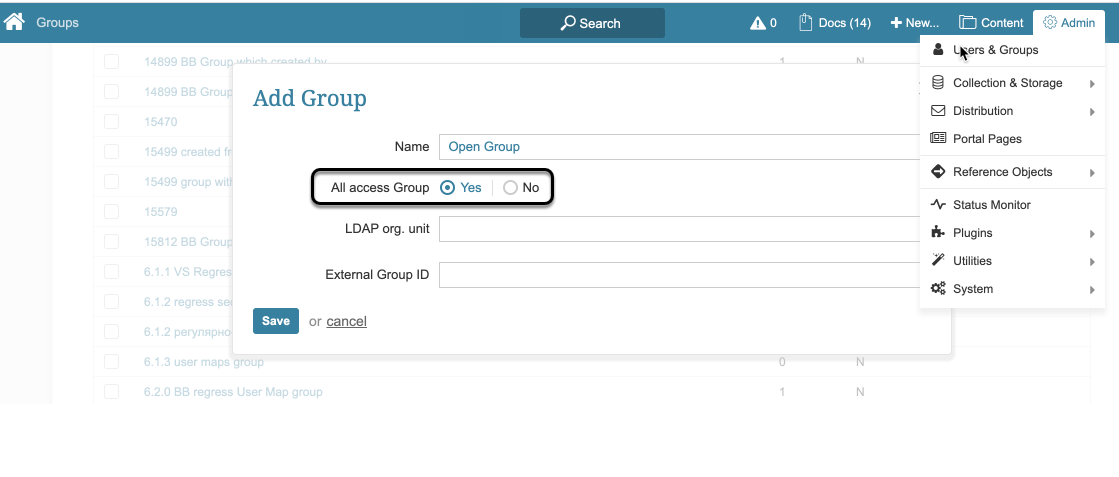Save the new group

tap(275, 321)
